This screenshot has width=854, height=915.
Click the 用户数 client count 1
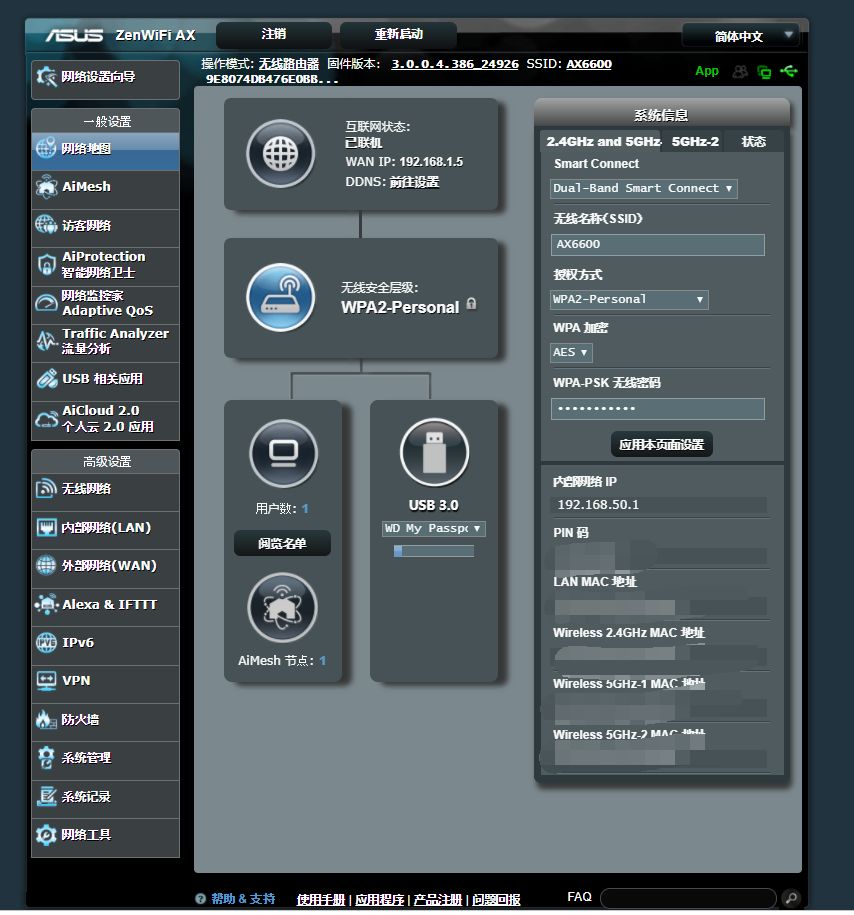305,509
